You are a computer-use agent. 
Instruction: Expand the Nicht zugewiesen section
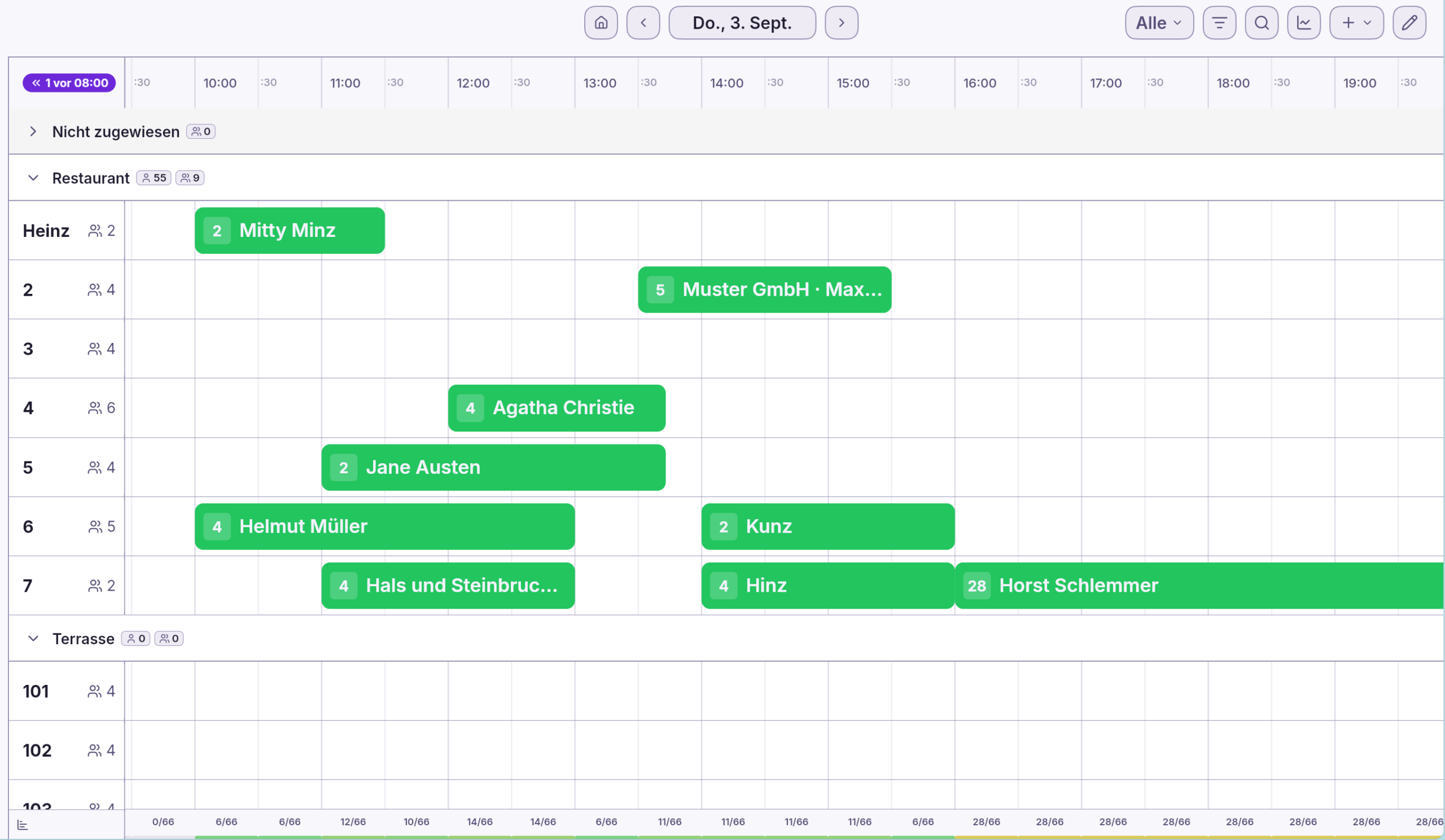pos(33,131)
